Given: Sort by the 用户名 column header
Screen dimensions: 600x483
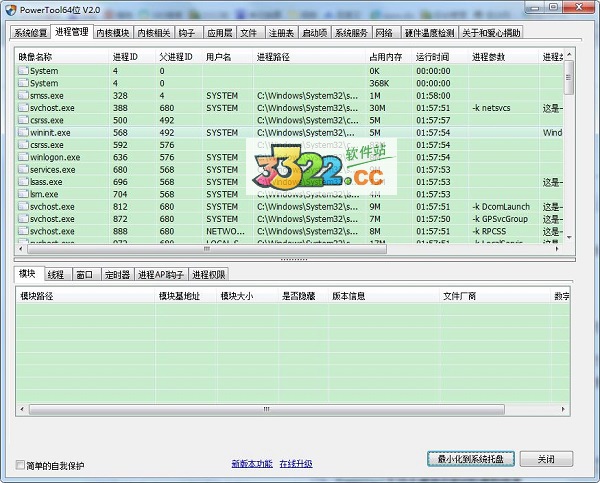Looking at the screenshot, I should point(227,57).
